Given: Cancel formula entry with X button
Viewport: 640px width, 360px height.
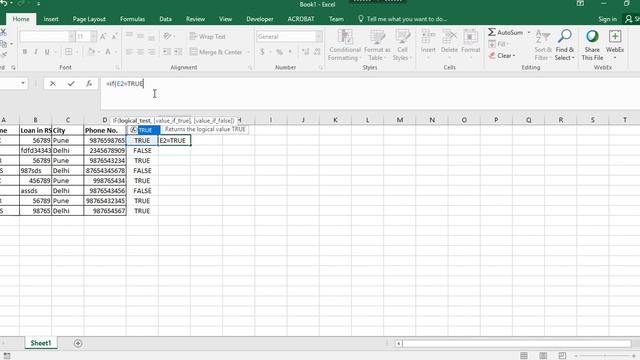Looking at the screenshot, I should point(53,84).
